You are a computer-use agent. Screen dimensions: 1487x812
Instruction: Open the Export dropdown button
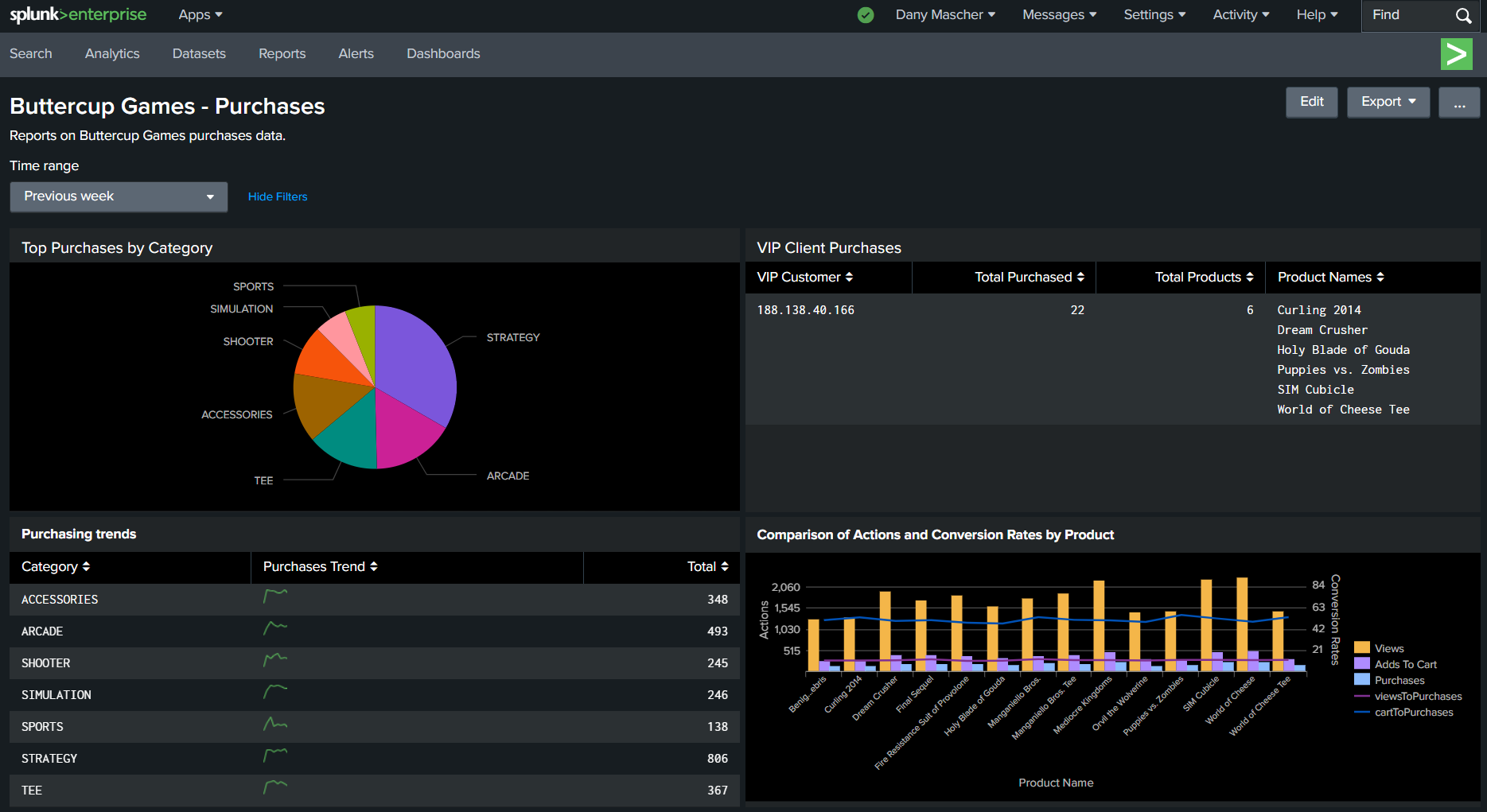[1388, 103]
